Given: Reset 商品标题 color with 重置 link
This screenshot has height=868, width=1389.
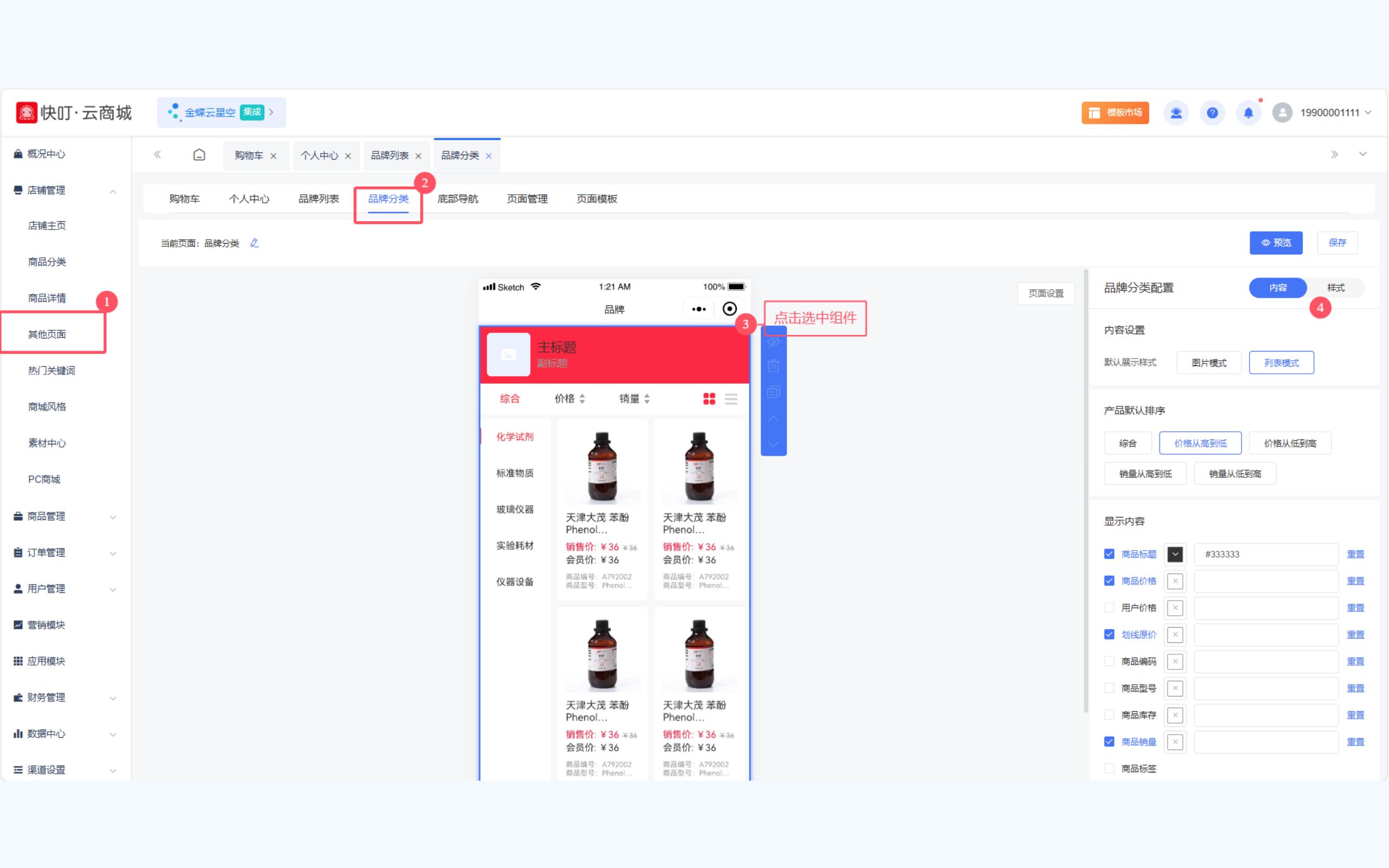Looking at the screenshot, I should click(x=1355, y=554).
